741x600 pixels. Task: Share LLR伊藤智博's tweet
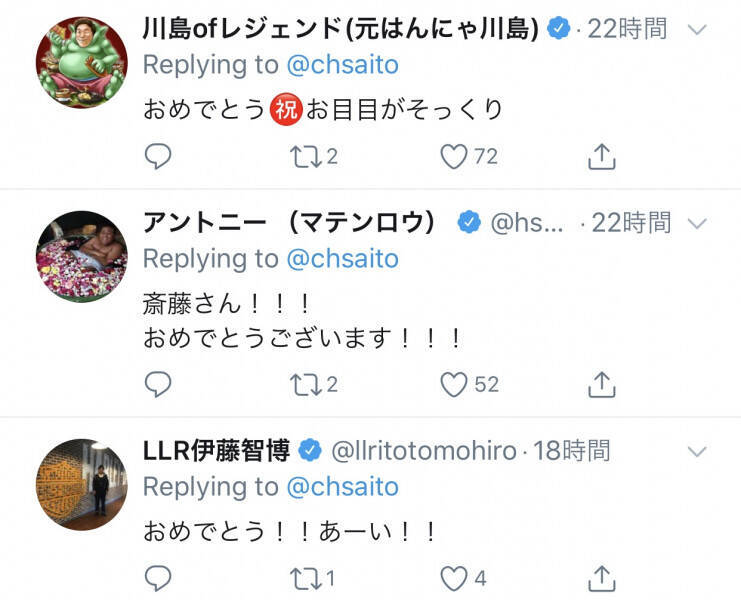coord(600,577)
